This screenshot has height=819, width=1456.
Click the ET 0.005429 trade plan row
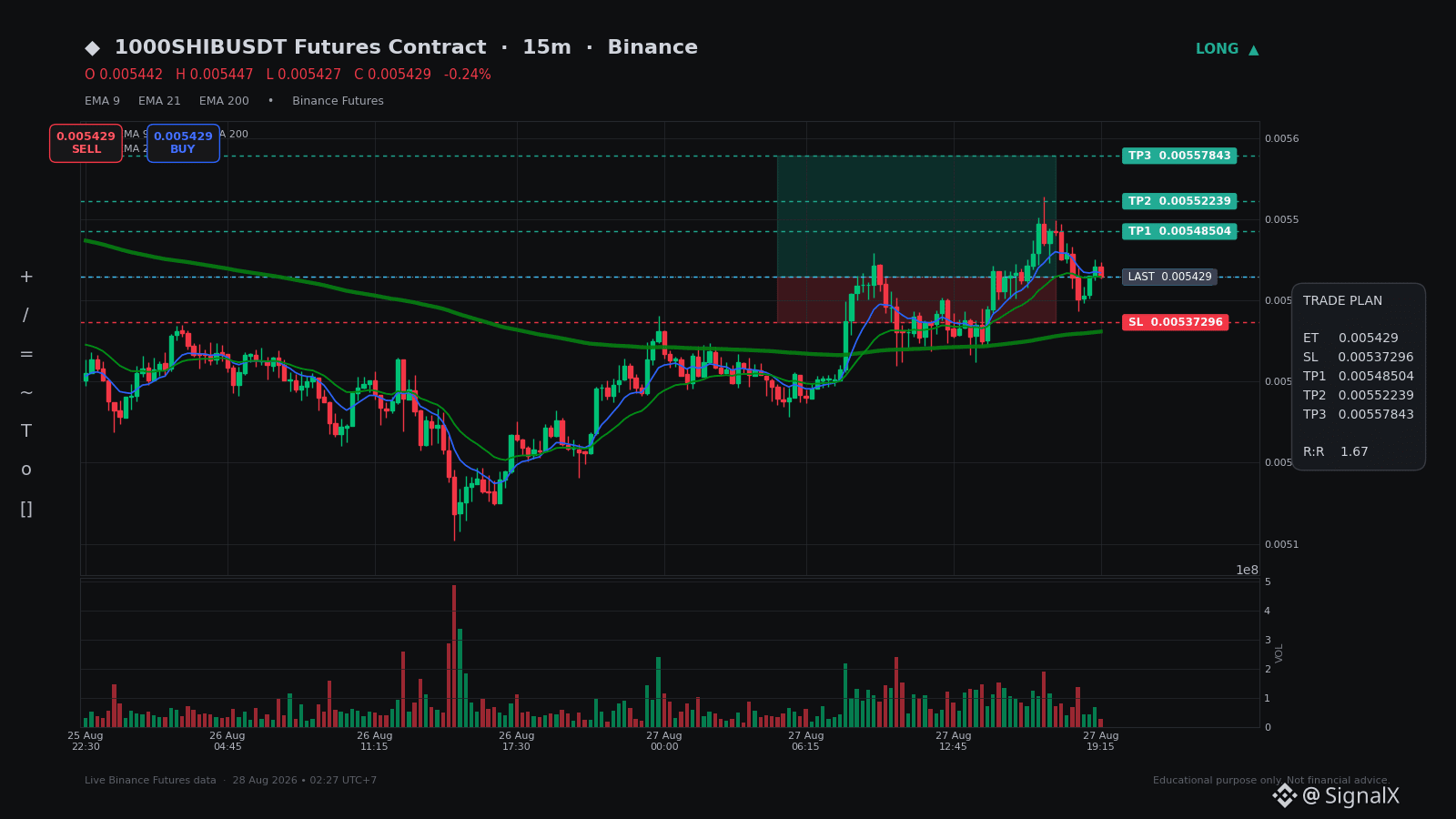click(x=1350, y=338)
